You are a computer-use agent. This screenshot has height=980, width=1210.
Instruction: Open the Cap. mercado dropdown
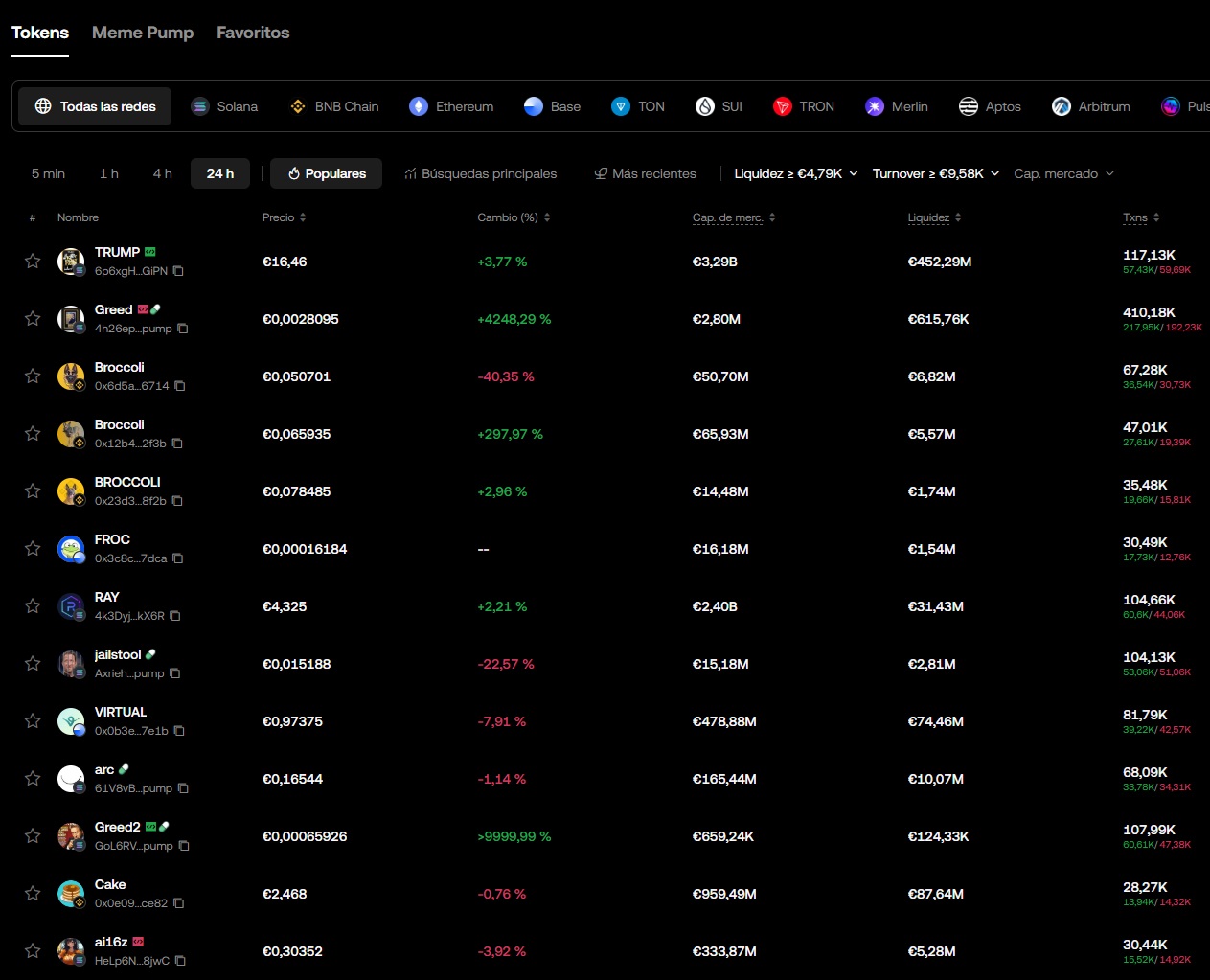click(1062, 173)
